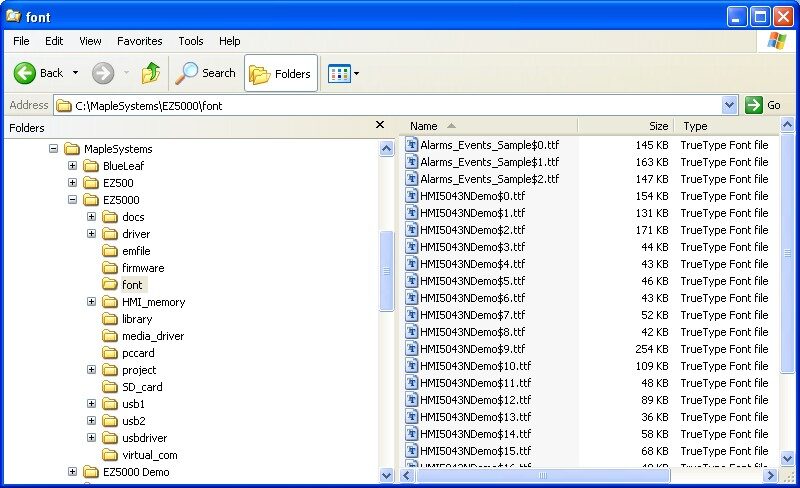Viewport: 800px width, 488px height.
Task: Click font icon of HMI5043NDemo$11.ttf
Action: click(x=411, y=382)
